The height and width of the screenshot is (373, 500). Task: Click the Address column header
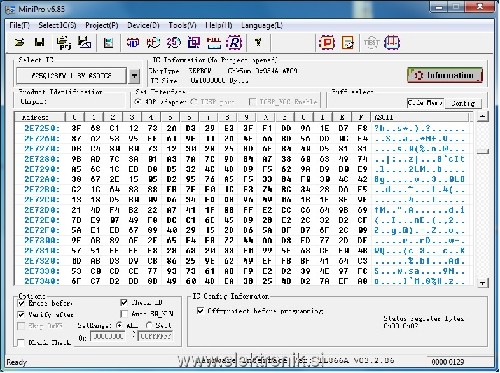(40, 117)
